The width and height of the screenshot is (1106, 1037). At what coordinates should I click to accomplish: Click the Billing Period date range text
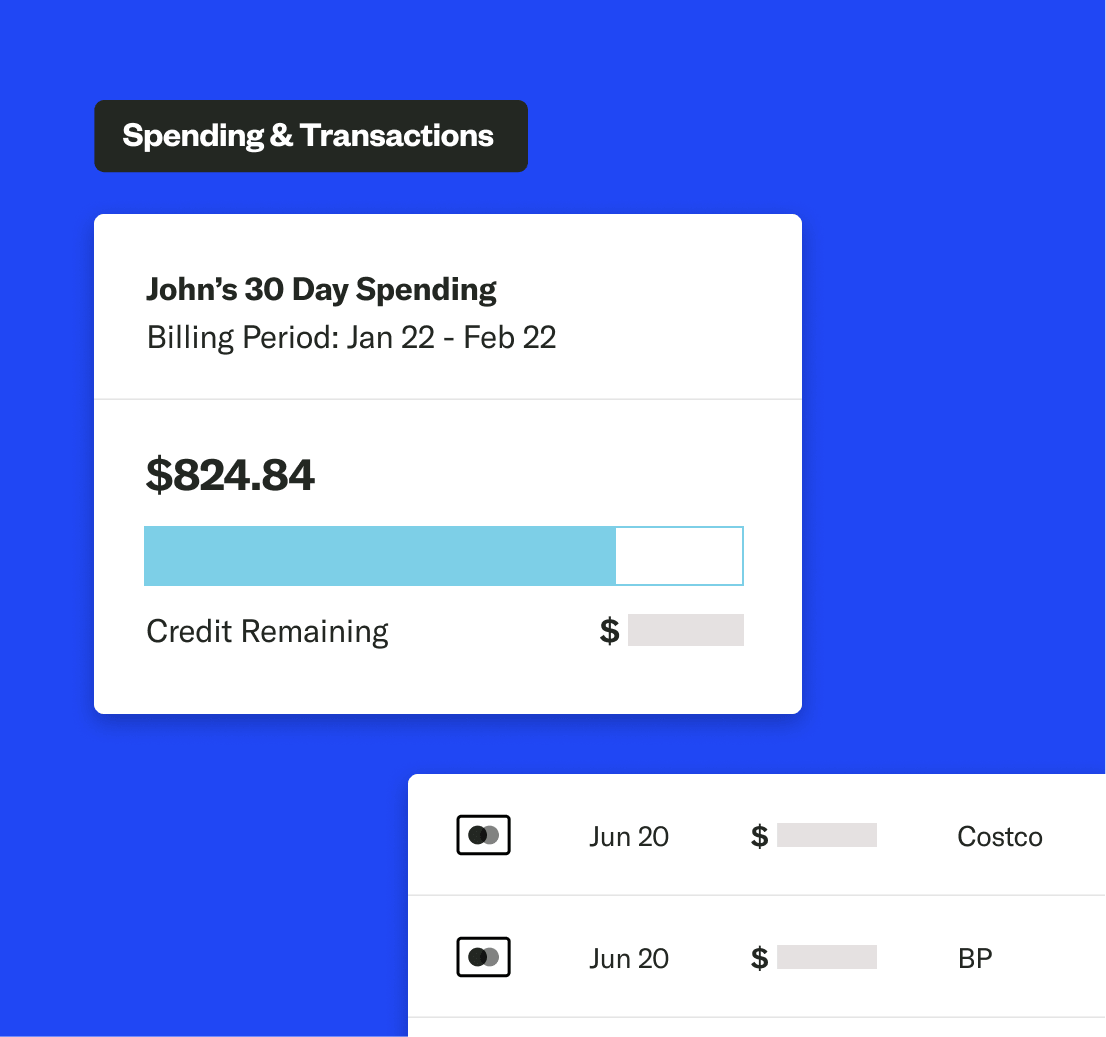tap(351, 338)
